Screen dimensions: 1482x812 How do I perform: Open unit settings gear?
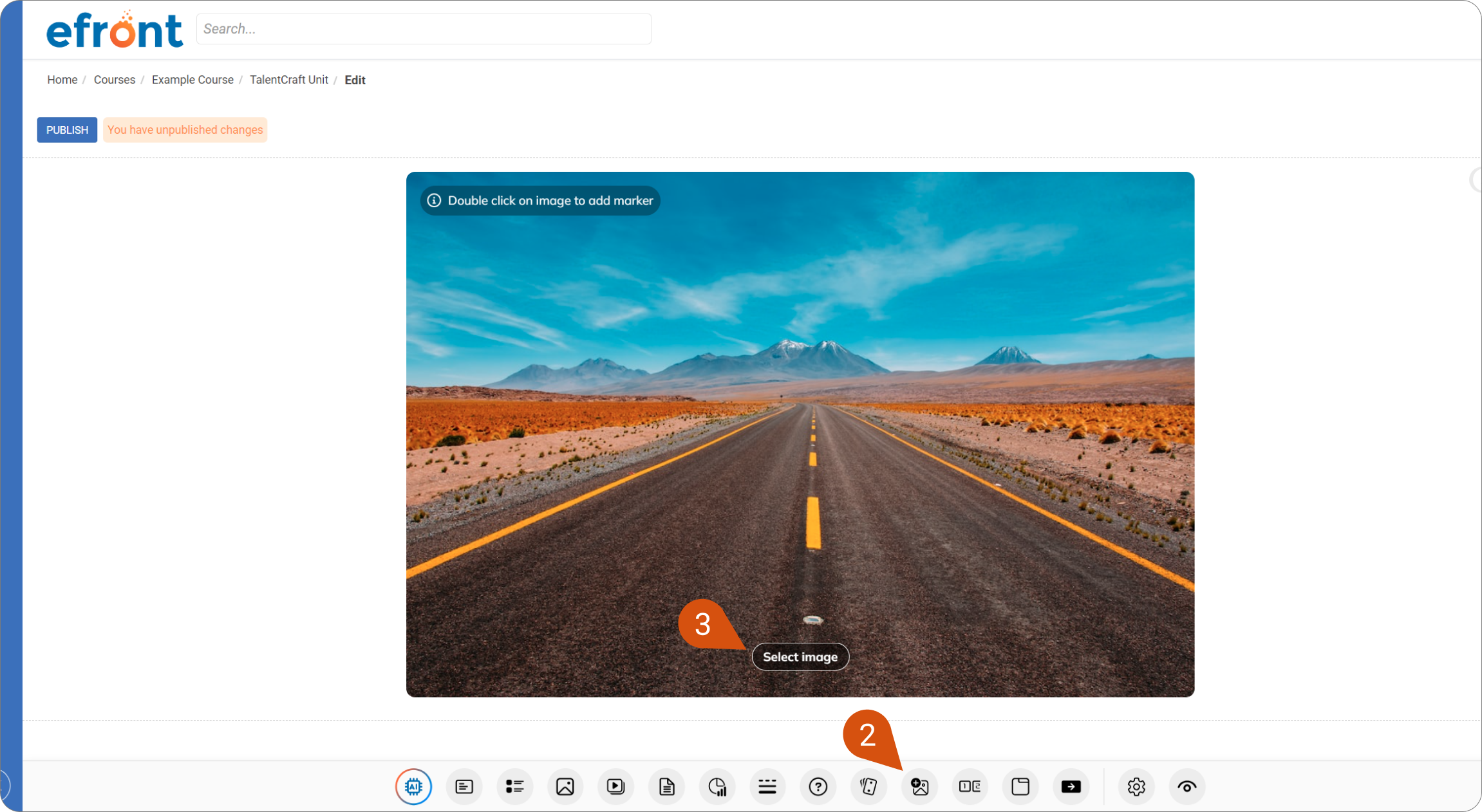(x=1136, y=786)
